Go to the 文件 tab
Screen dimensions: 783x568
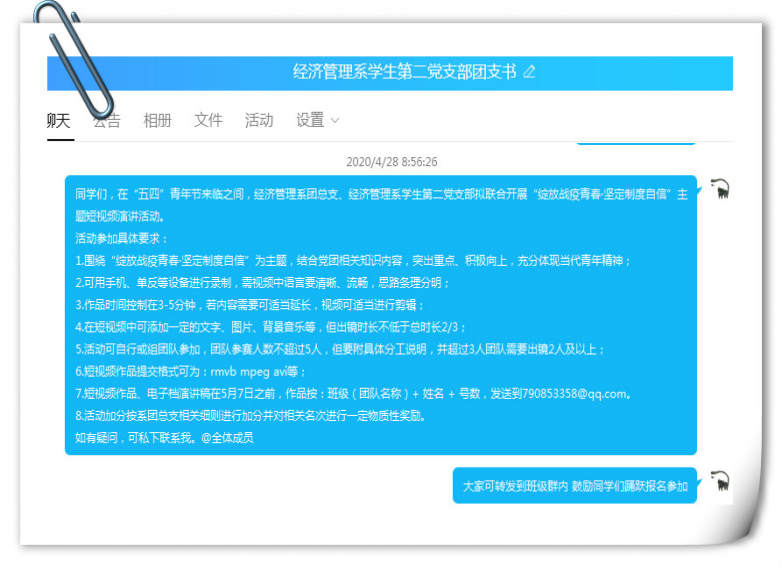click(x=208, y=121)
